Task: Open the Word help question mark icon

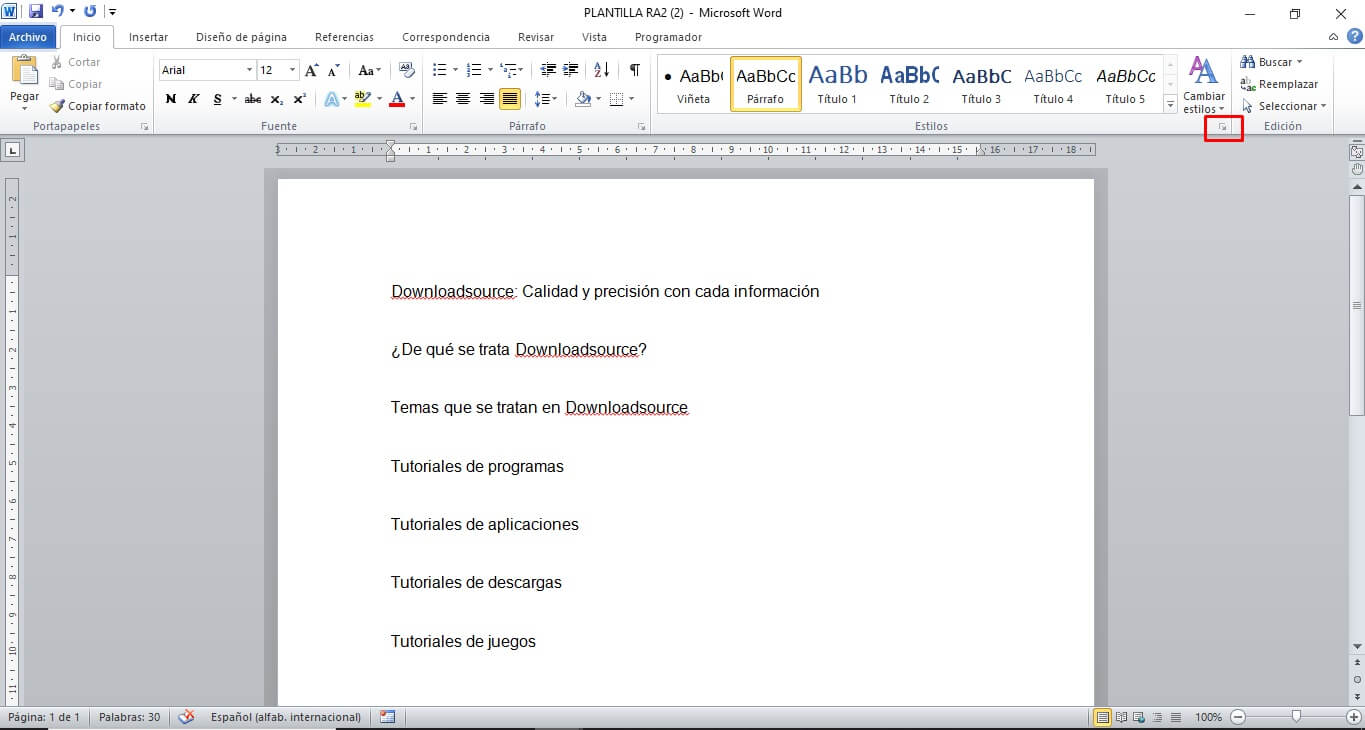Action: click(1354, 37)
